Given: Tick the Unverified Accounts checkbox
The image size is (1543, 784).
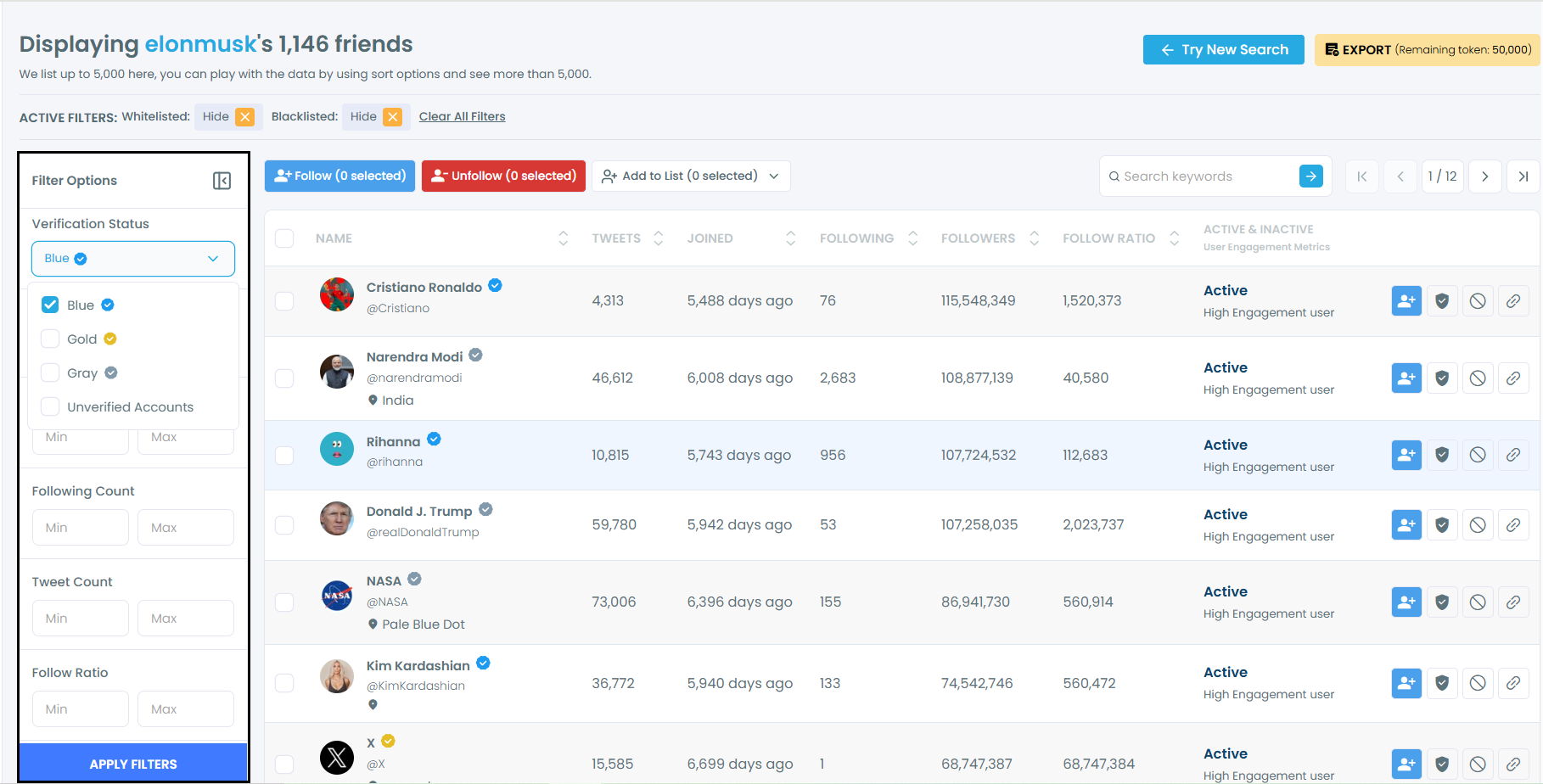Looking at the screenshot, I should pos(50,406).
